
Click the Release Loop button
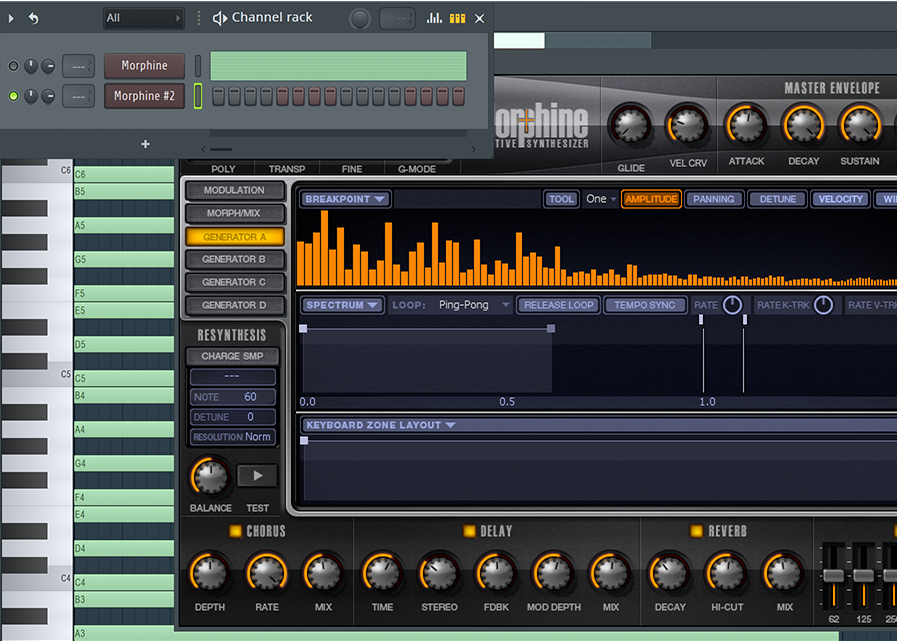[x=558, y=305]
